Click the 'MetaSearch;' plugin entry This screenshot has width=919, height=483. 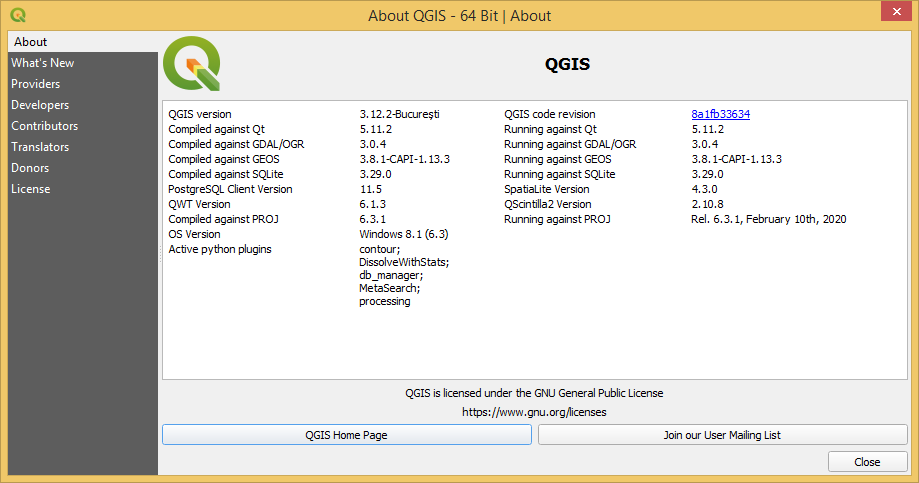point(390,288)
